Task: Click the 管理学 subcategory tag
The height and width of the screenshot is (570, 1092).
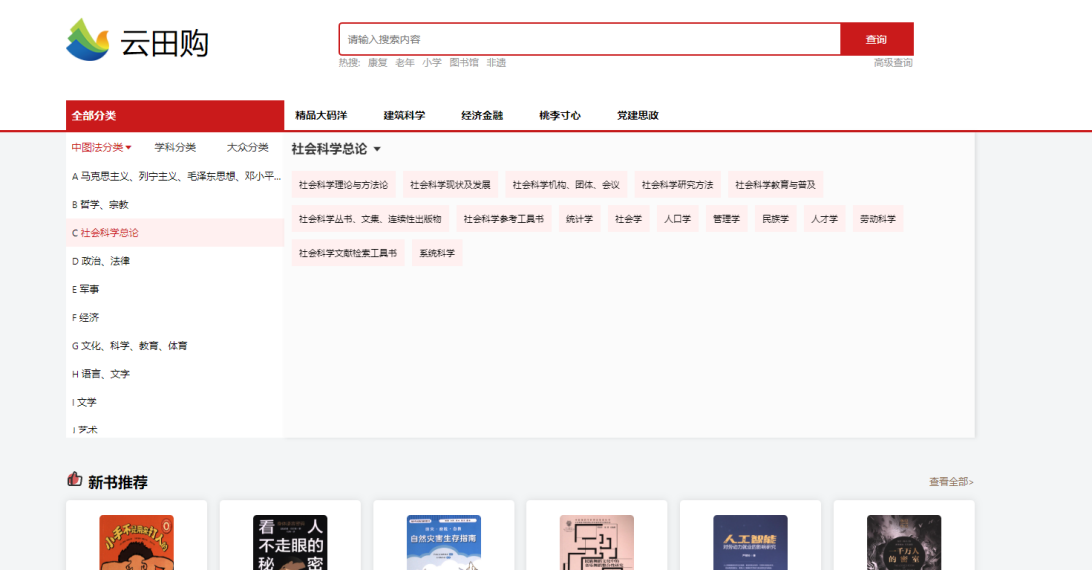Action: coord(726,219)
